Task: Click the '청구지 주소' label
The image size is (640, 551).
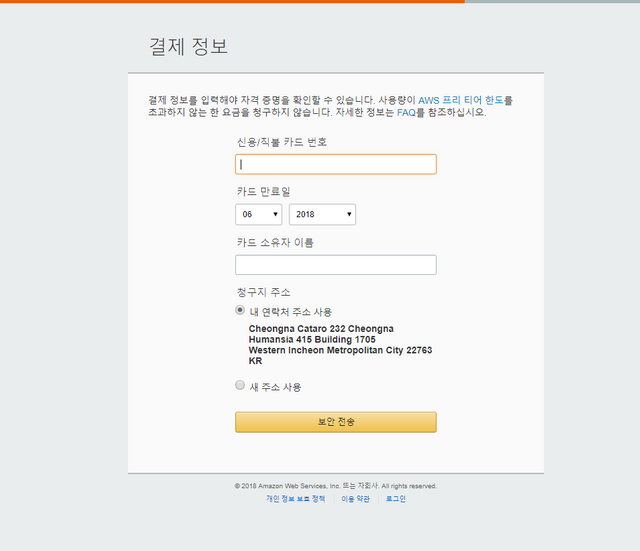Action: click(x=263, y=292)
